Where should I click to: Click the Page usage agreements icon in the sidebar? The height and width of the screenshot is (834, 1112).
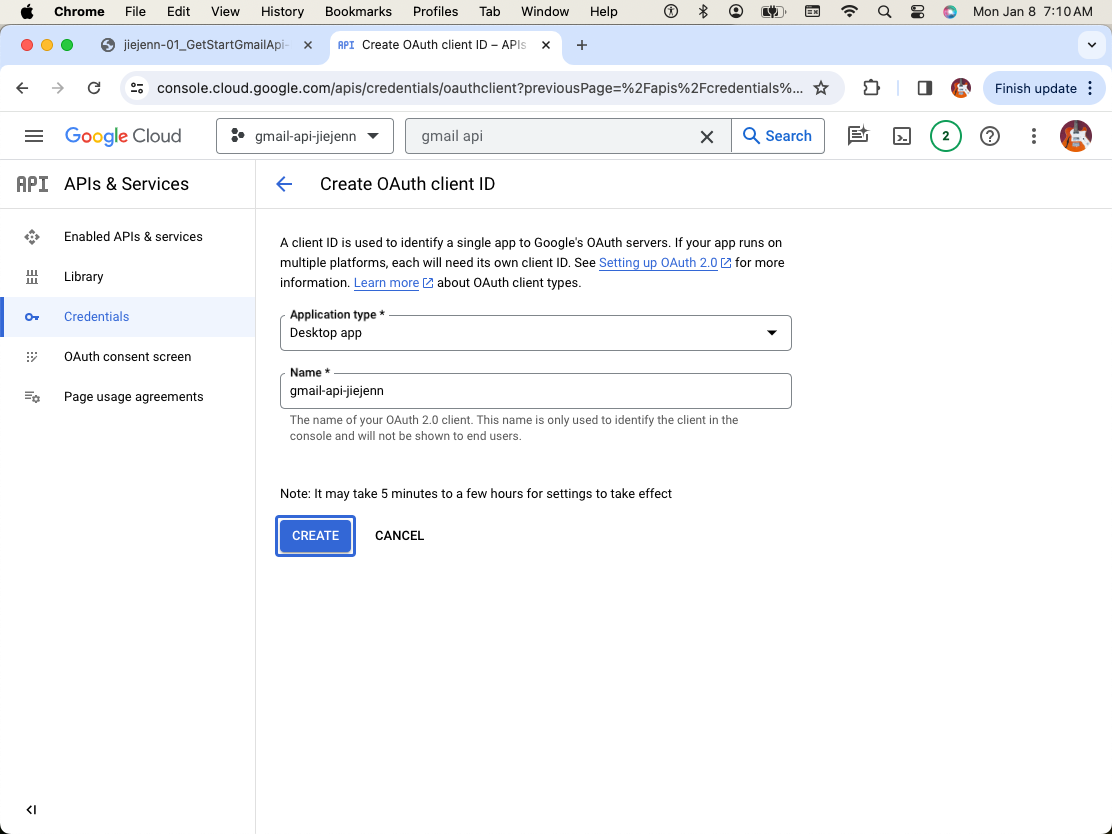click(32, 397)
